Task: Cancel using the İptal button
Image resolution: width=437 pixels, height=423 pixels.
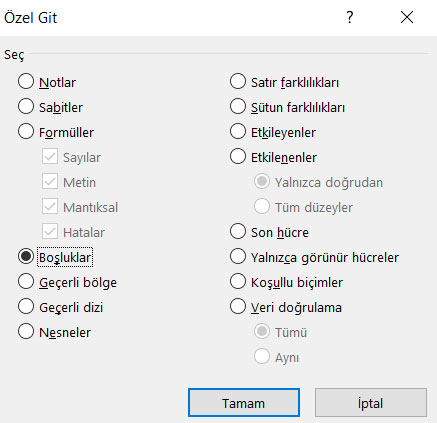Action: (371, 403)
